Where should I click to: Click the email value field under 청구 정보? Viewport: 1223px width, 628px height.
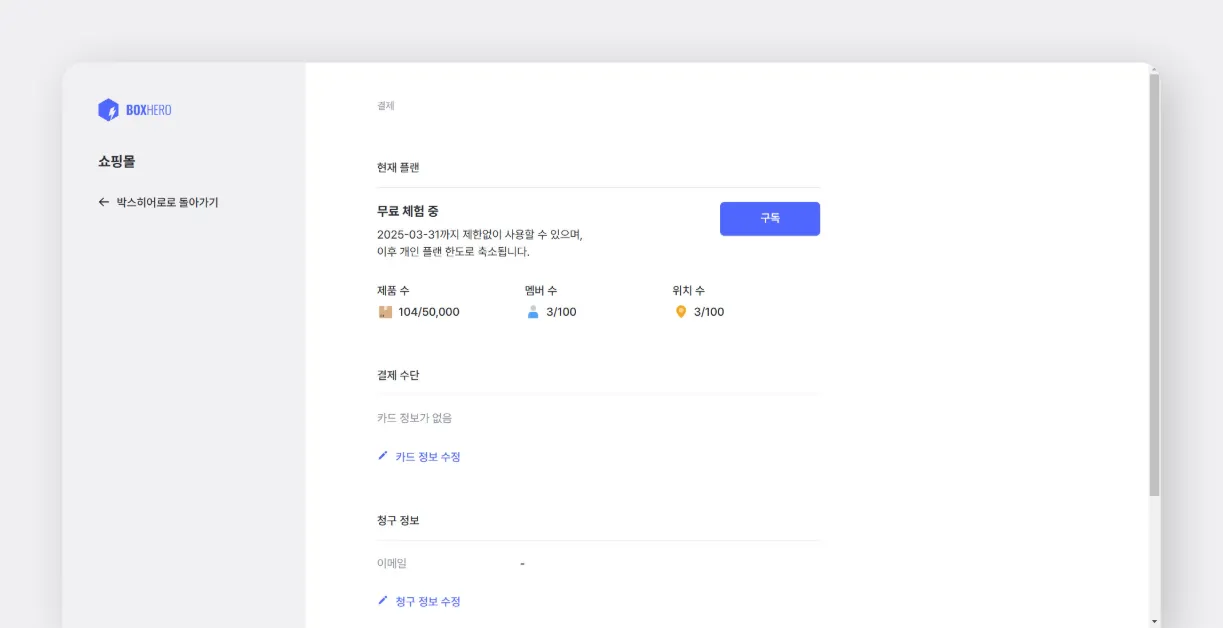pyautogui.click(x=521, y=562)
